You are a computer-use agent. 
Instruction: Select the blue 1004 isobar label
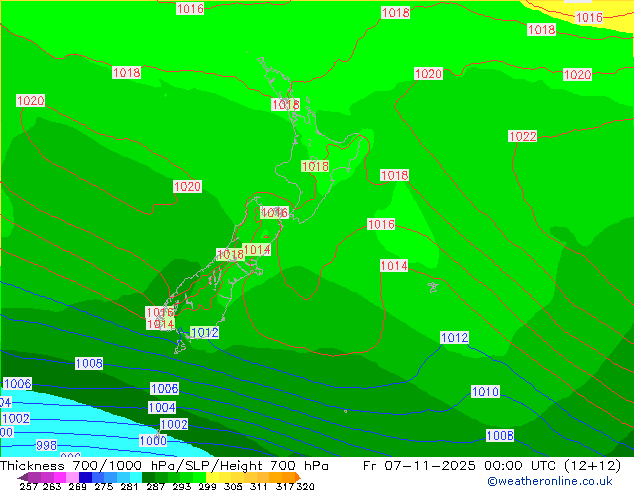click(162, 407)
